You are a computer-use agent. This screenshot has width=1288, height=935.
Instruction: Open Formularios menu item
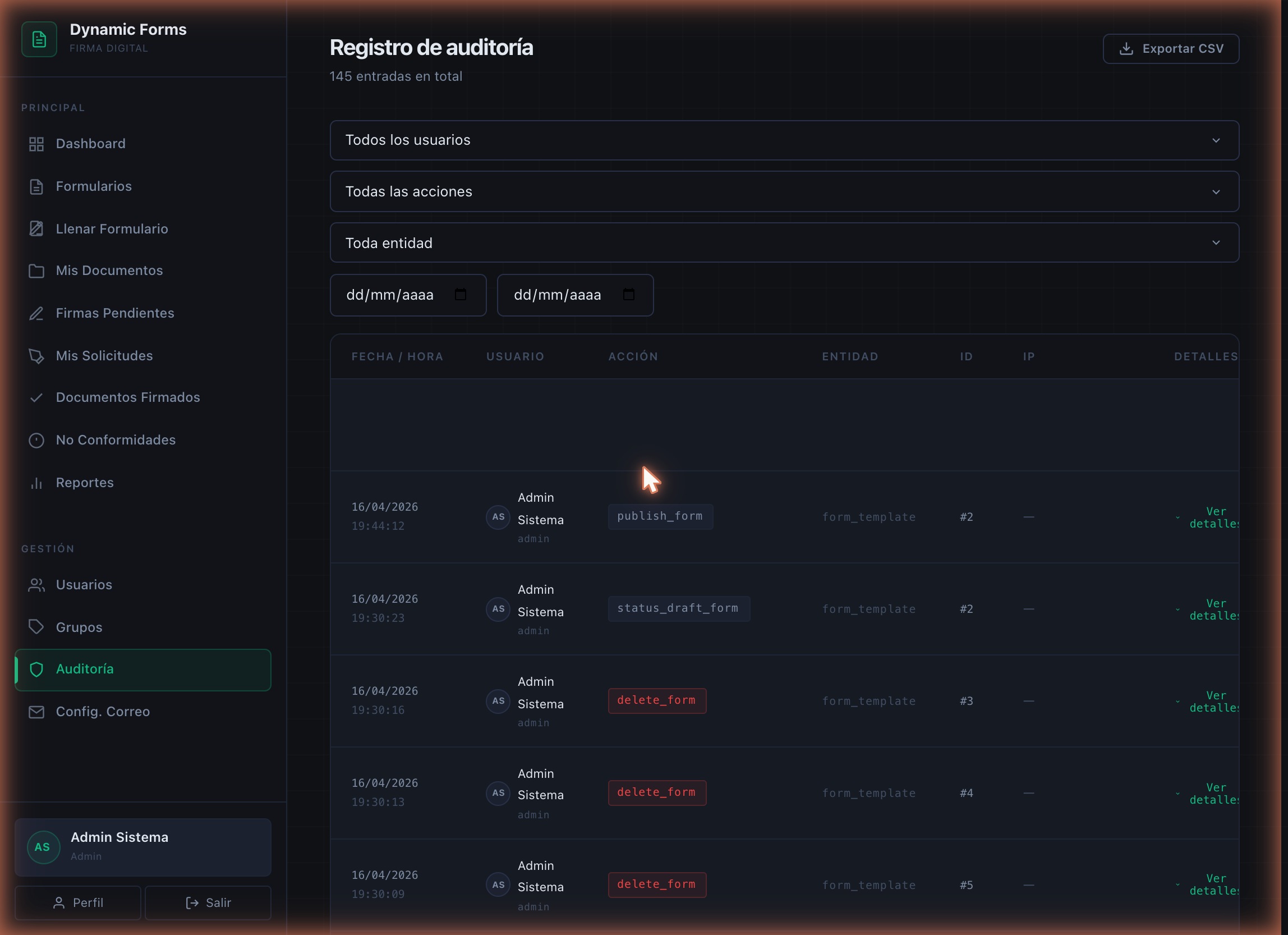pos(143,187)
